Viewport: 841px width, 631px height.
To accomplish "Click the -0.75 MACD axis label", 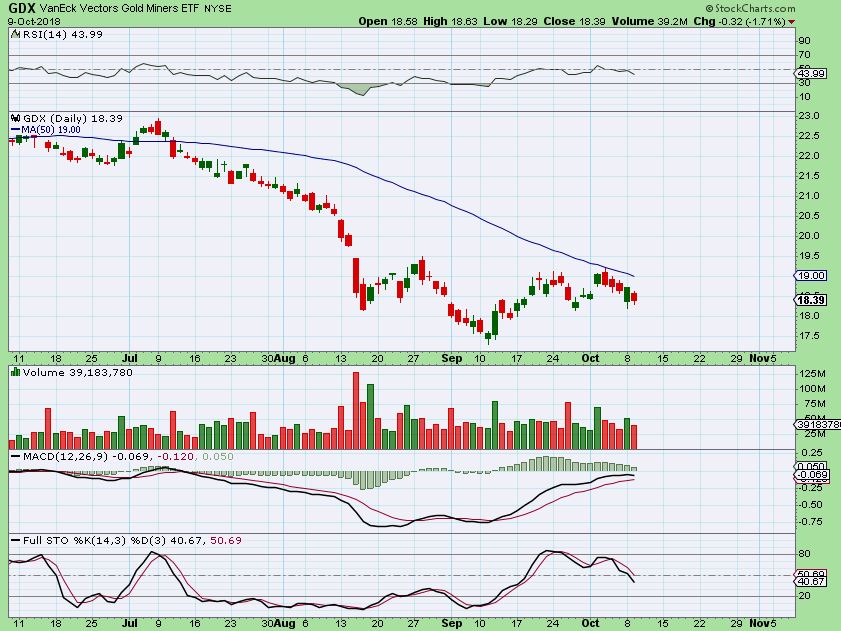I will click(810, 522).
